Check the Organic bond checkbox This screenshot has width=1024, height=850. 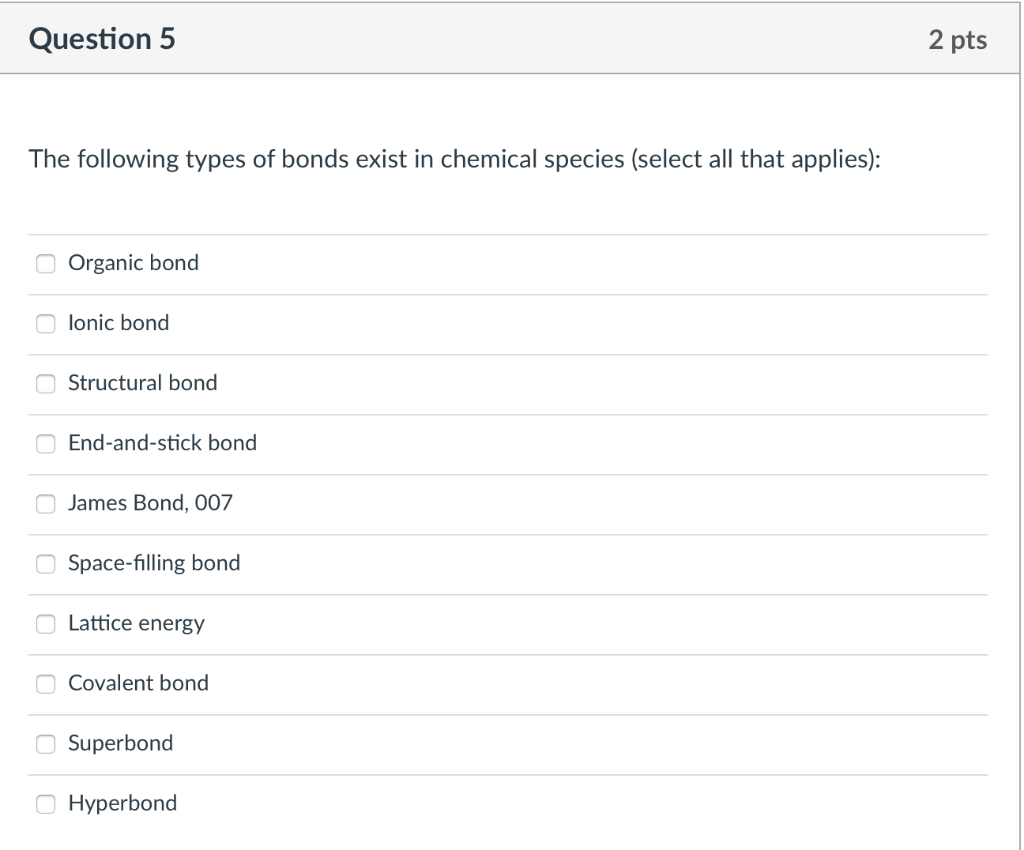[x=45, y=263]
